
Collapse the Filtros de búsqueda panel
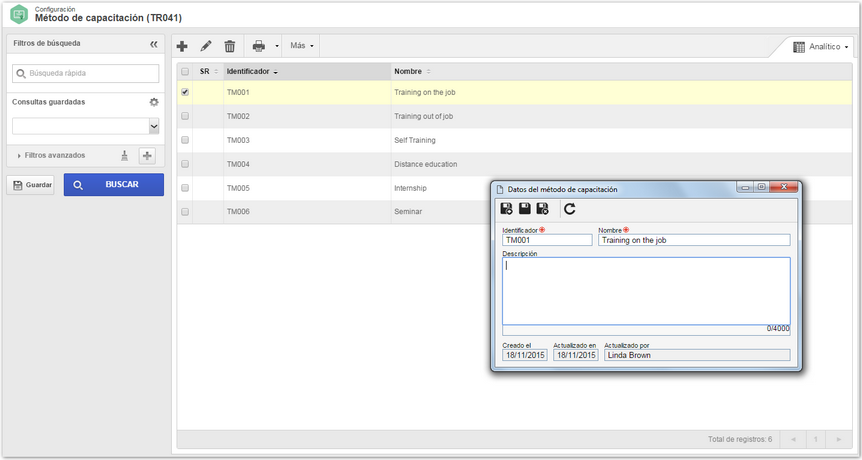153,43
